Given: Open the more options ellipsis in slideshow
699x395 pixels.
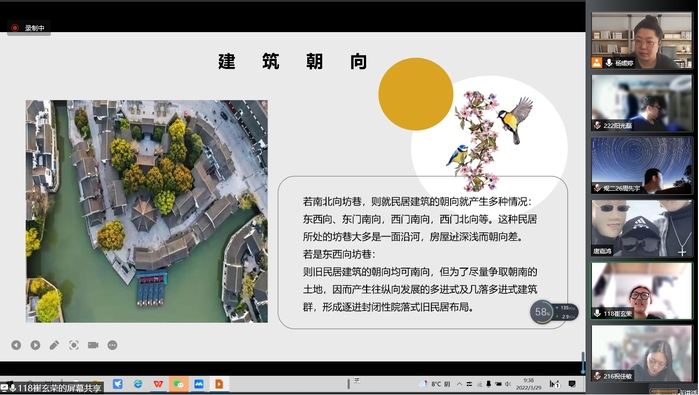Looking at the screenshot, I should (112, 345).
